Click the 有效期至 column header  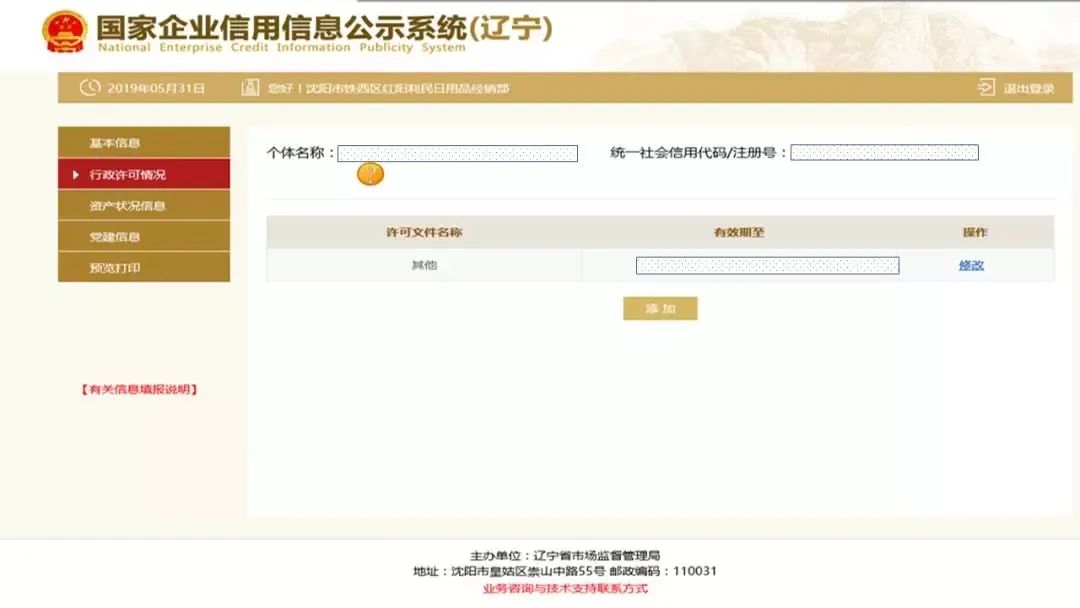(x=739, y=232)
